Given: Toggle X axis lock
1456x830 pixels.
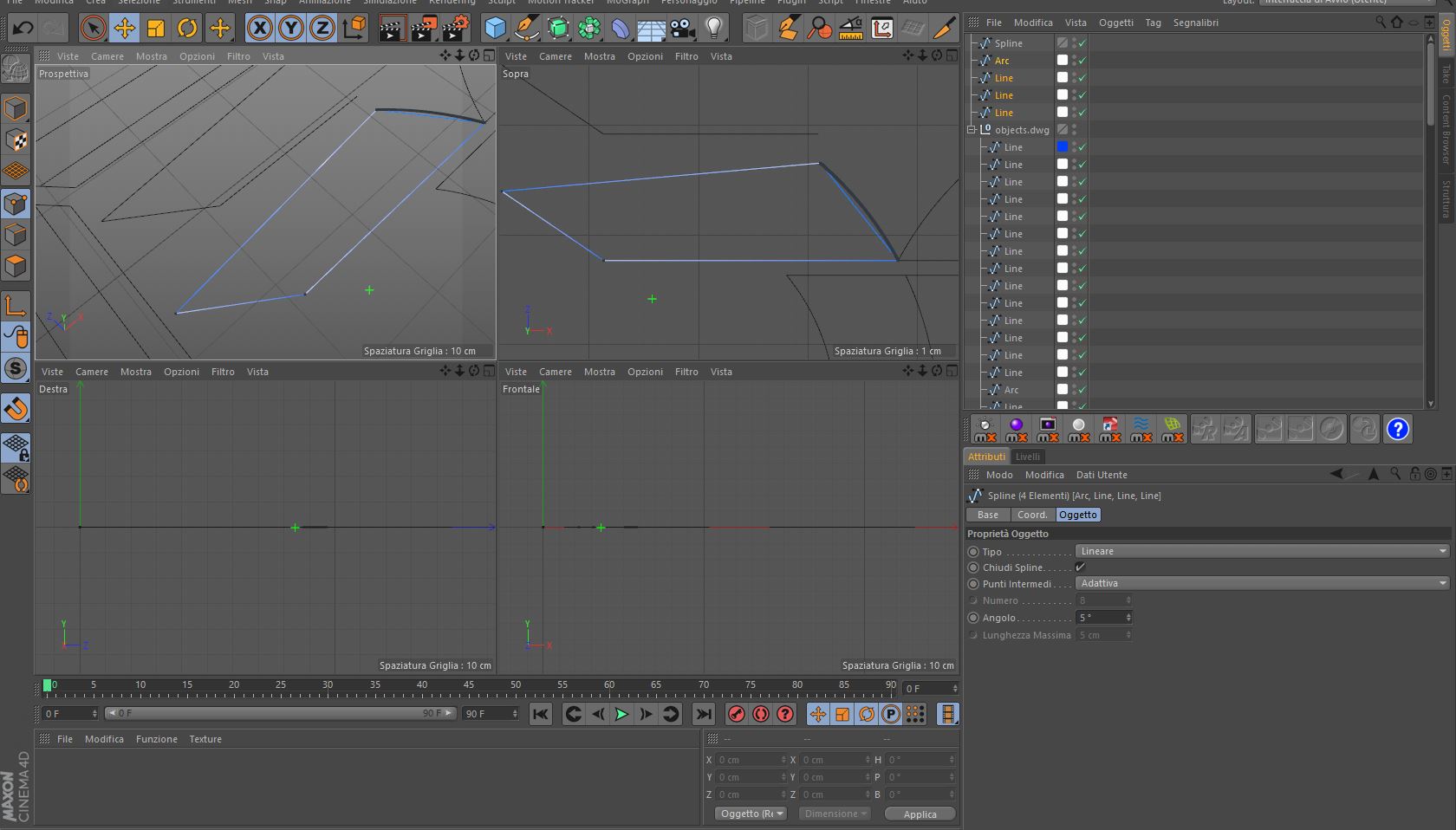Looking at the screenshot, I should tap(259, 29).
